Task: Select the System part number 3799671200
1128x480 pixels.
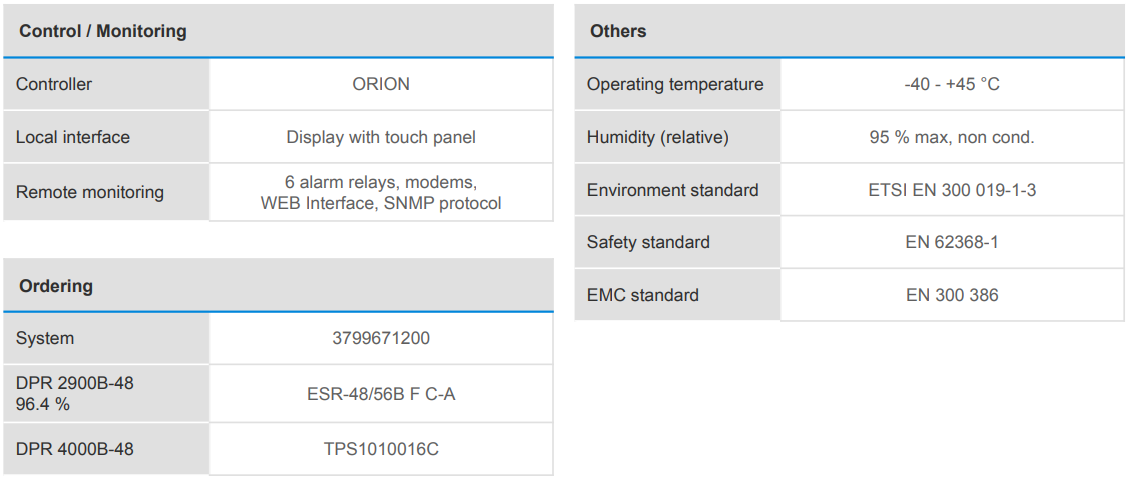Action: 381,338
